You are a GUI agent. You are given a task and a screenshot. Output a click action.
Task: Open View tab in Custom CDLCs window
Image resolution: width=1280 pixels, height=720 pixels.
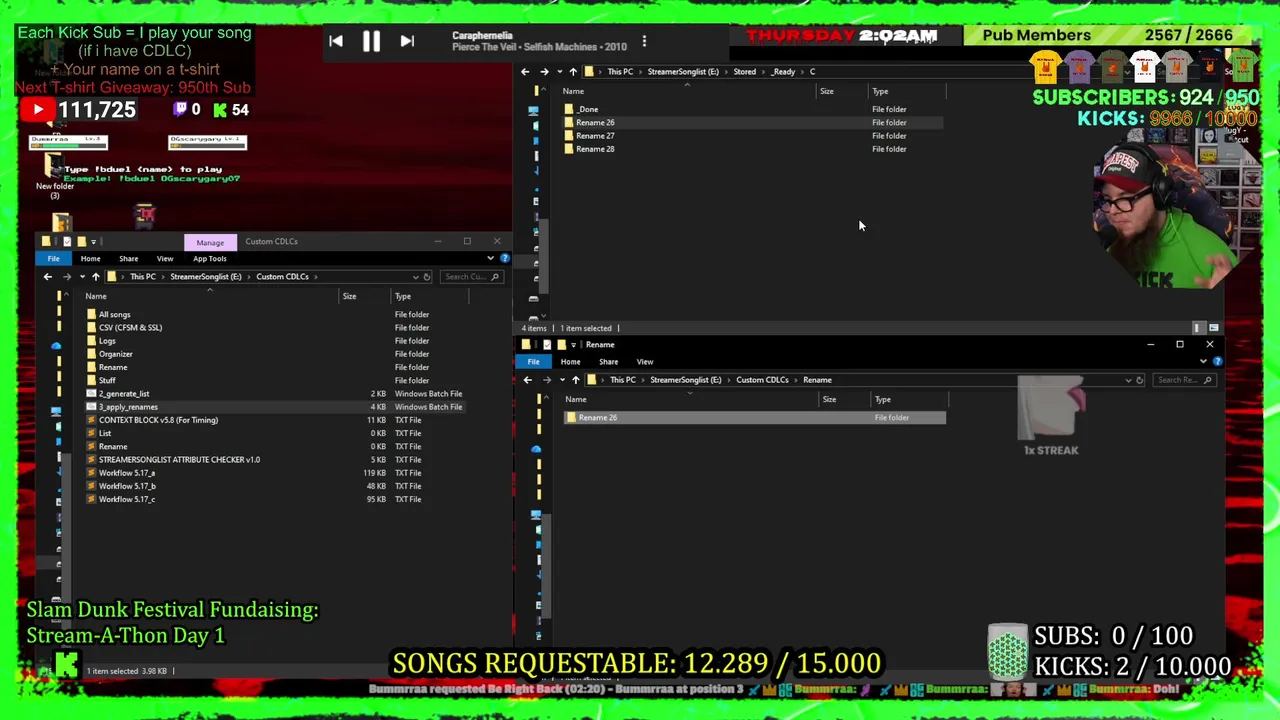pos(164,258)
